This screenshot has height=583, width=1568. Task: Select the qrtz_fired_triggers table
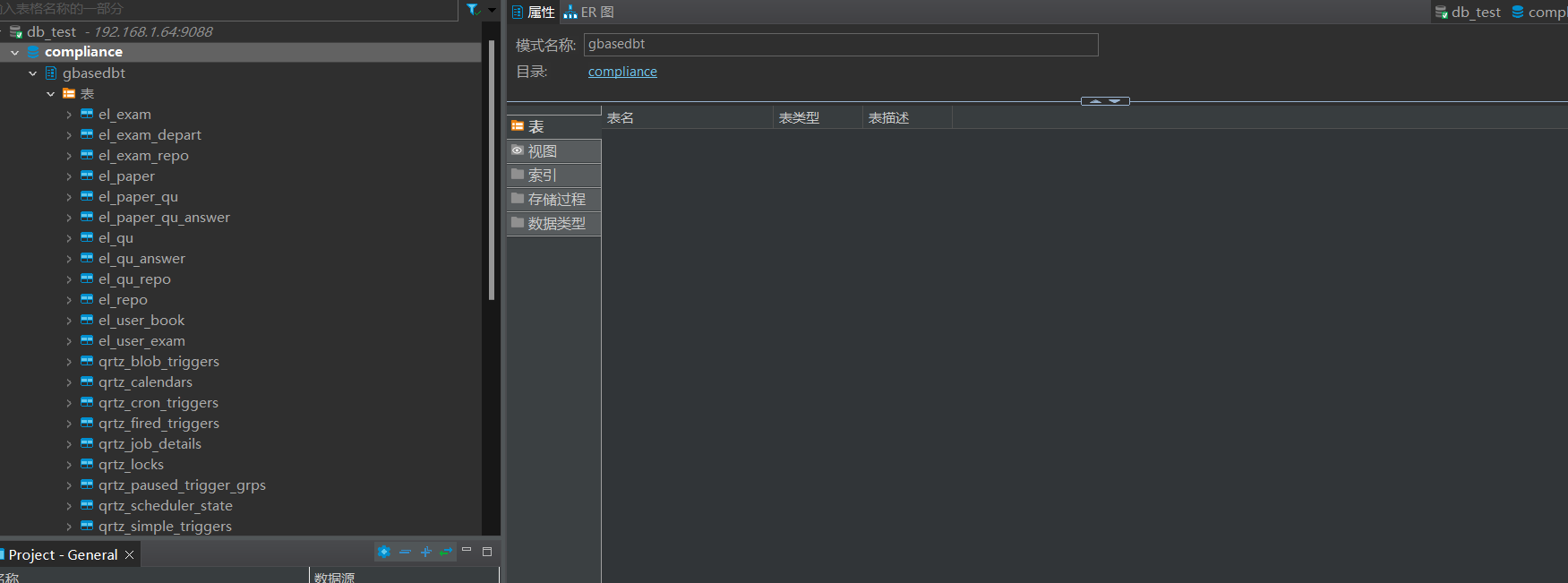pyautogui.click(x=159, y=424)
